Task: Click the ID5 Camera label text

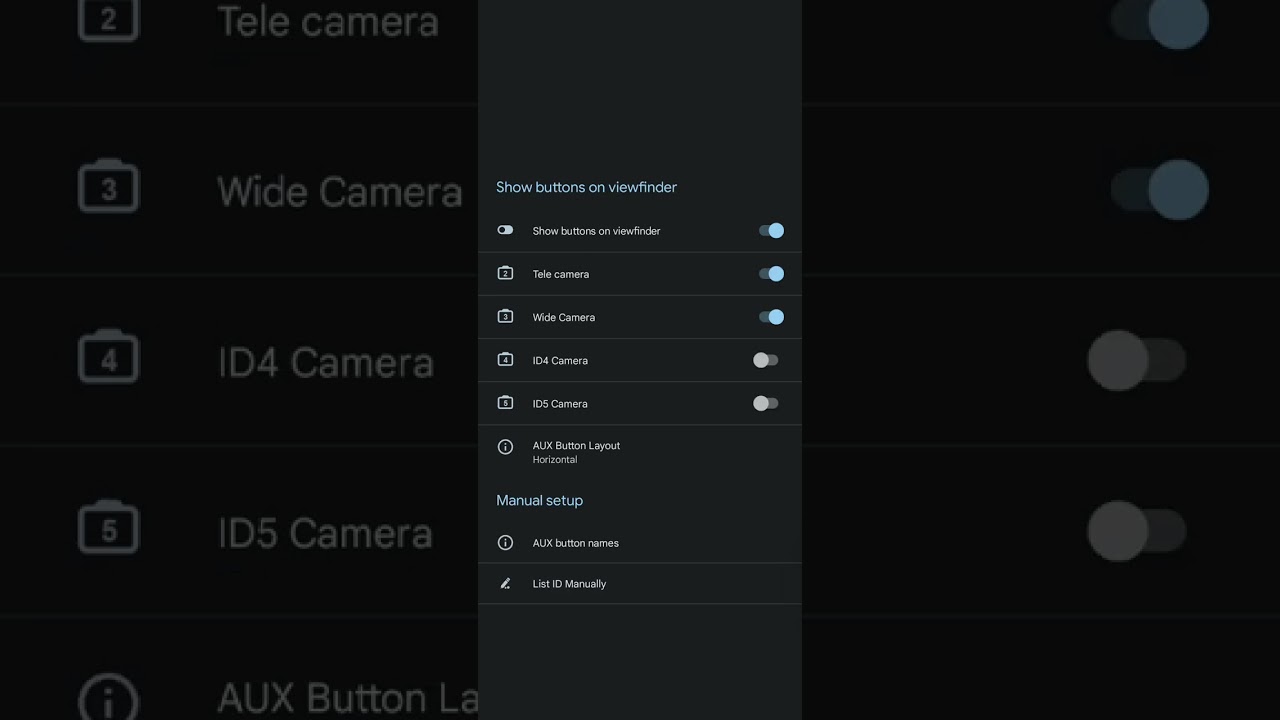Action: tap(560, 404)
